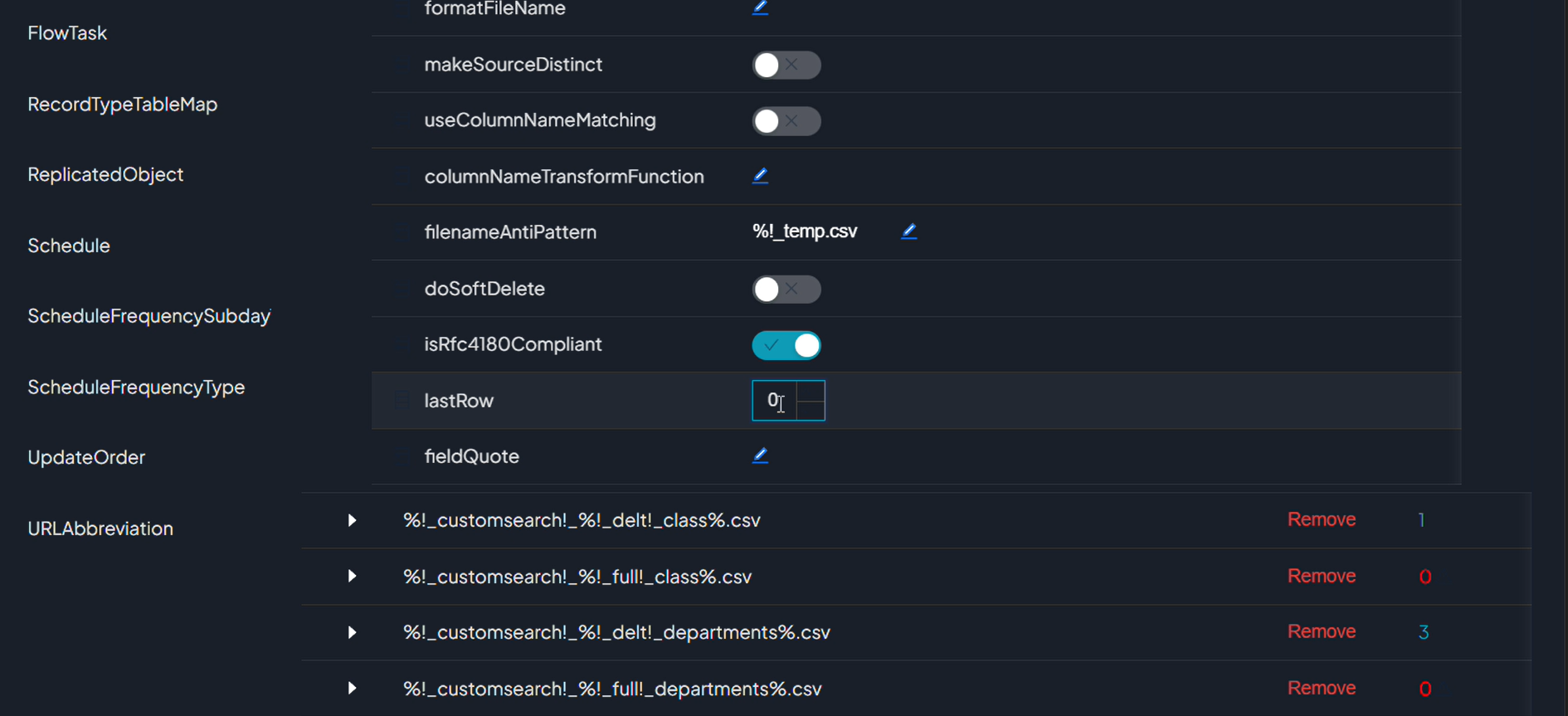Select RecordTypeTableMap in the sidebar

(123, 104)
